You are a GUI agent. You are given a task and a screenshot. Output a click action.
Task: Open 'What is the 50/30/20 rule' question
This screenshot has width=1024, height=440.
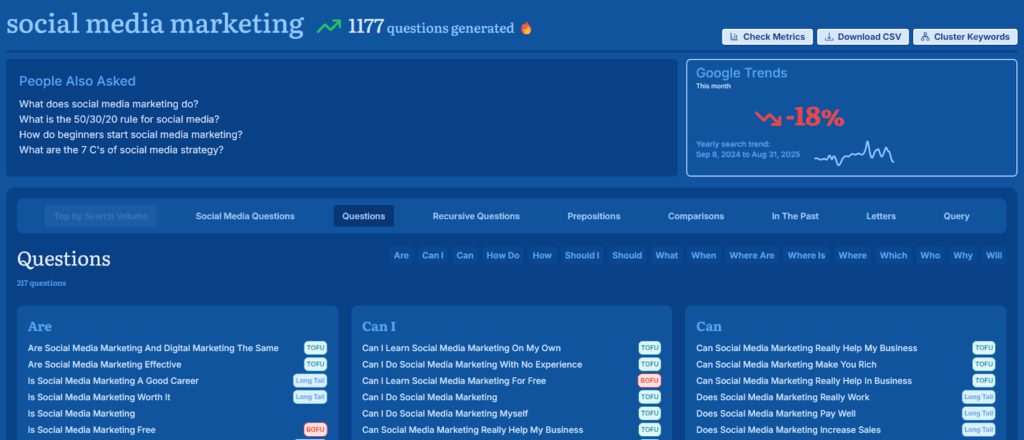pyautogui.click(x=119, y=119)
